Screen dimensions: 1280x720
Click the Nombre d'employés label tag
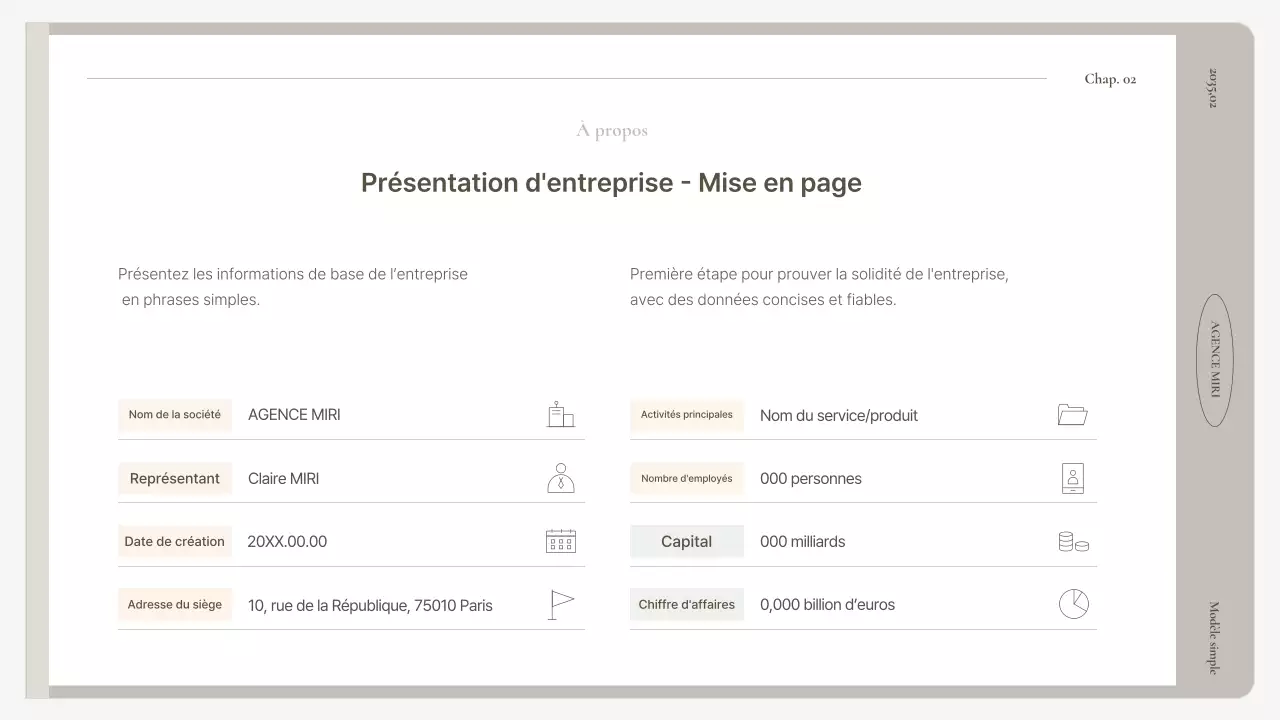click(687, 478)
